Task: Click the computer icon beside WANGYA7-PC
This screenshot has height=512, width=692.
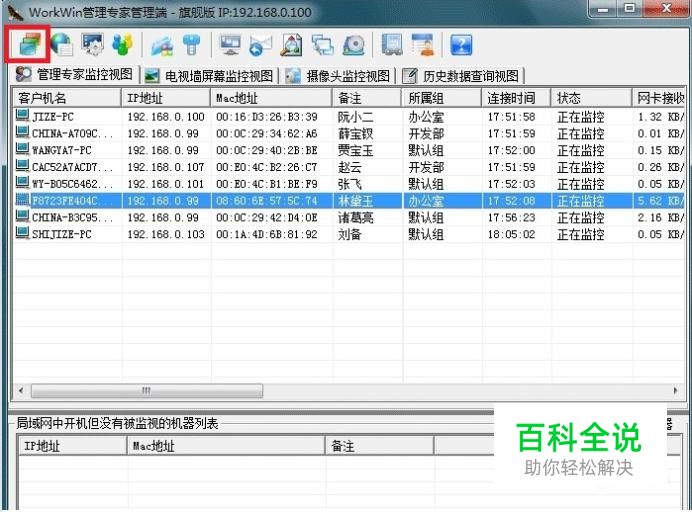Action: tap(23, 150)
